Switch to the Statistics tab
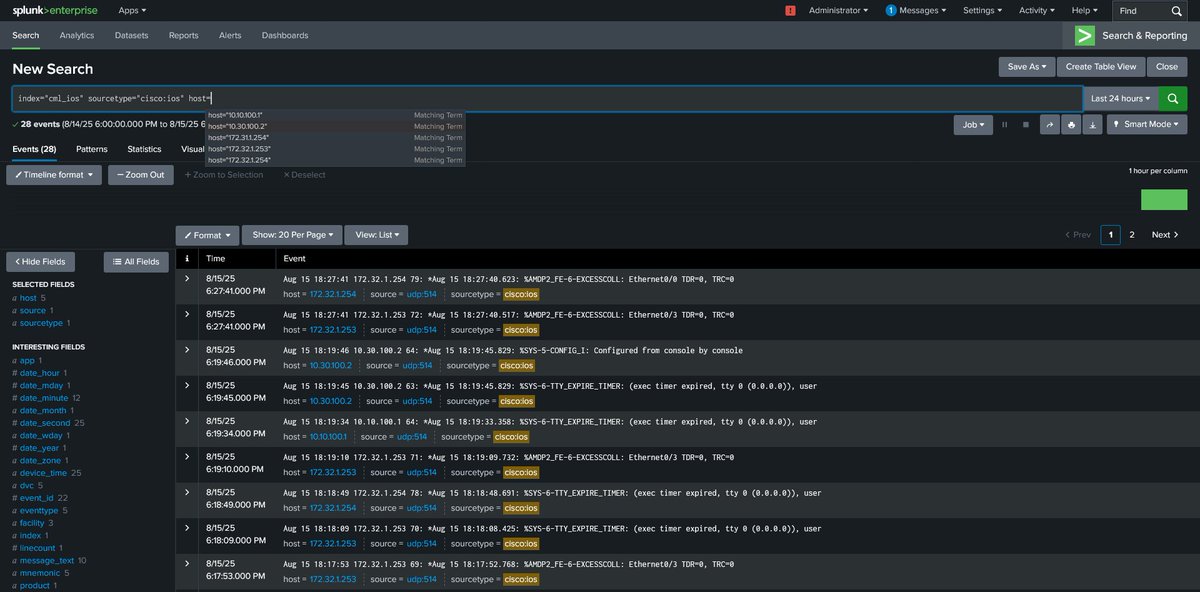Viewport: 1200px width, 592px height. pos(144,149)
